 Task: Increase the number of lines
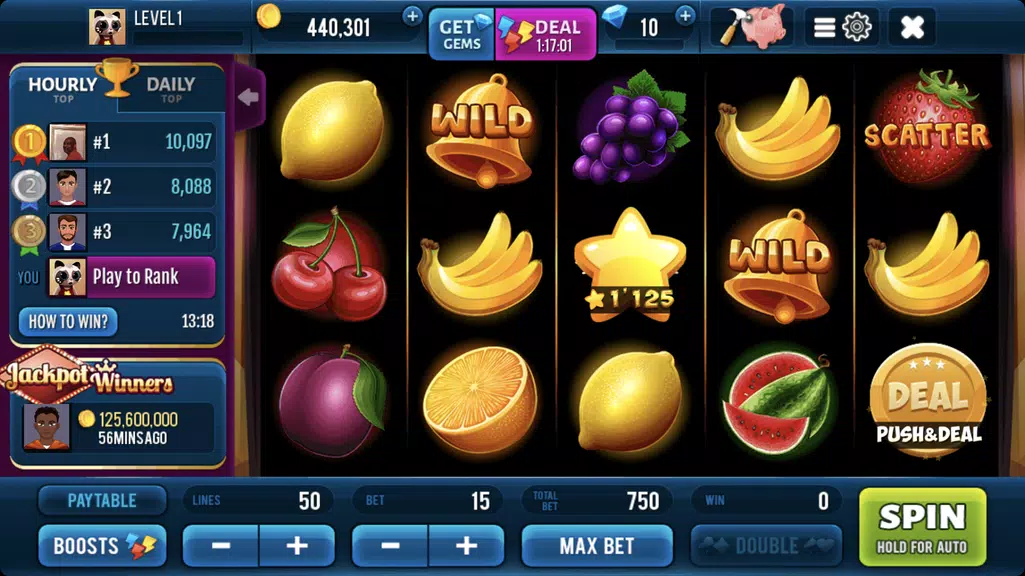pos(297,545)
